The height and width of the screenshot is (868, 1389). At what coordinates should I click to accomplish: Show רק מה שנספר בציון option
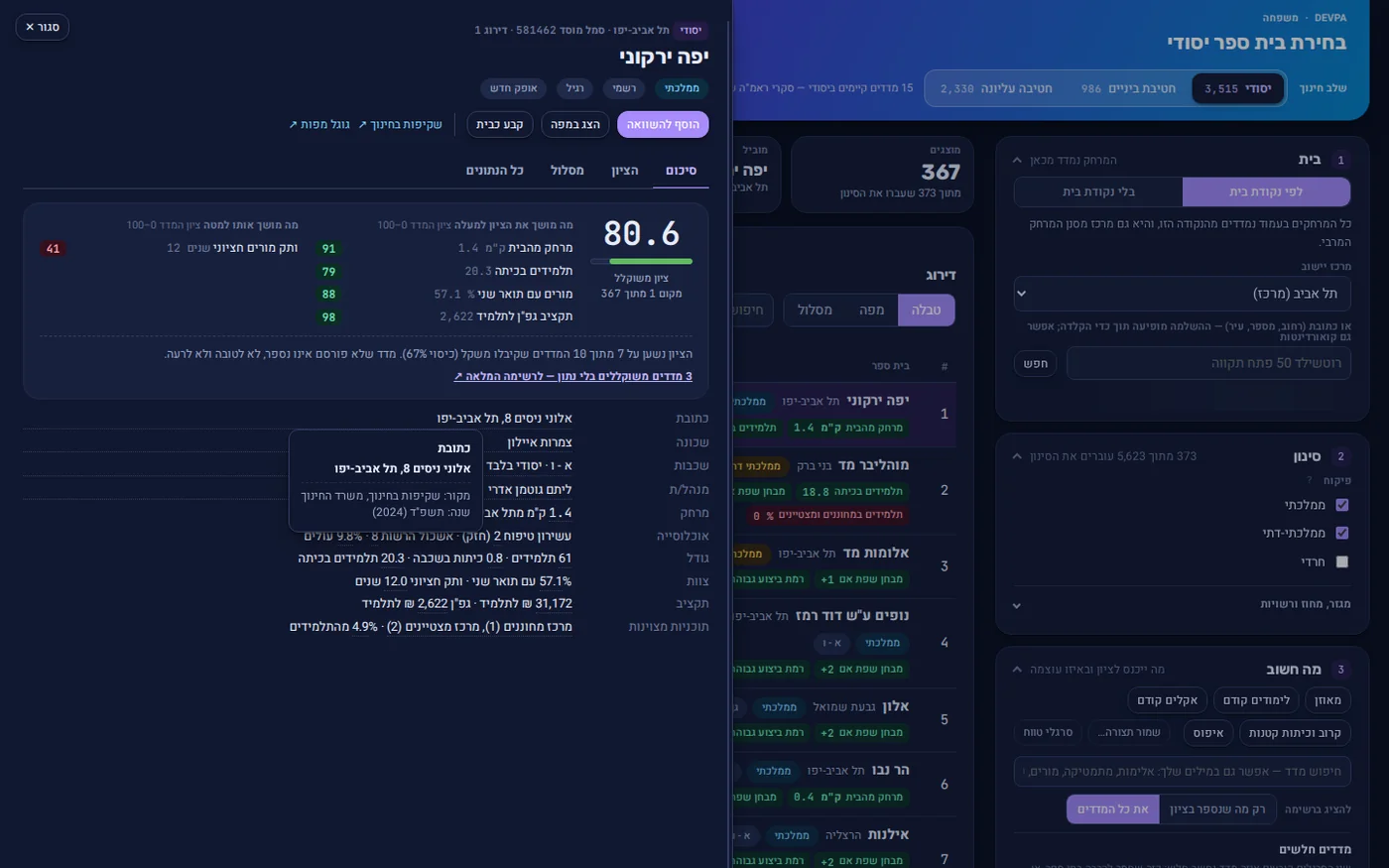pos(1217,809)
